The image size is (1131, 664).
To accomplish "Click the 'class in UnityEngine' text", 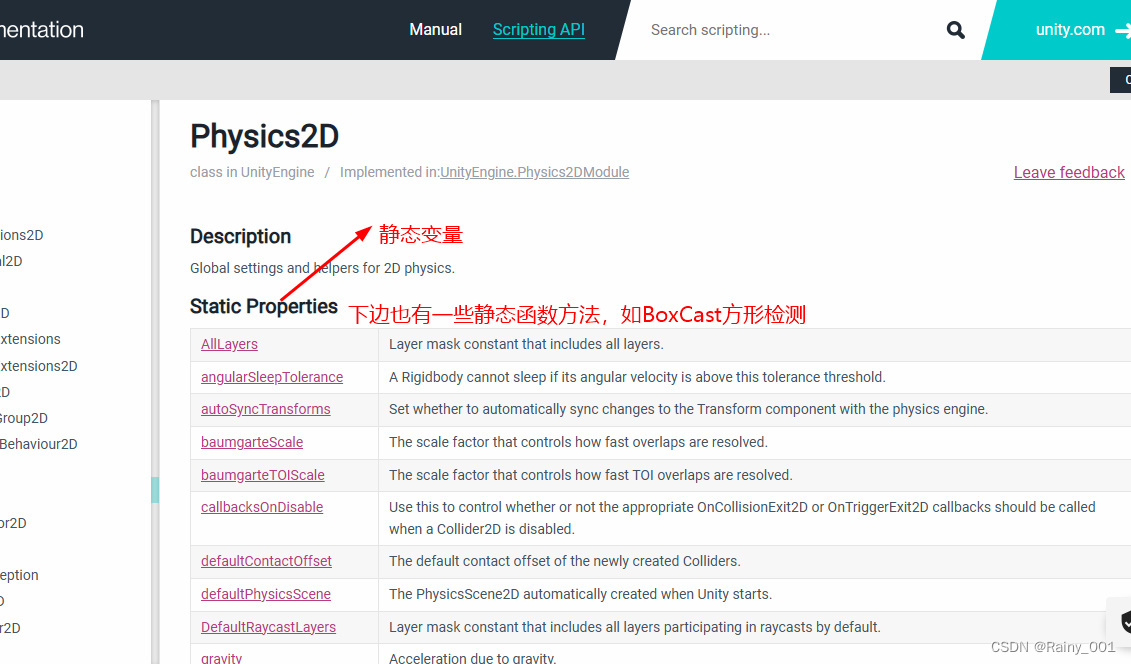I will [252, 172].
